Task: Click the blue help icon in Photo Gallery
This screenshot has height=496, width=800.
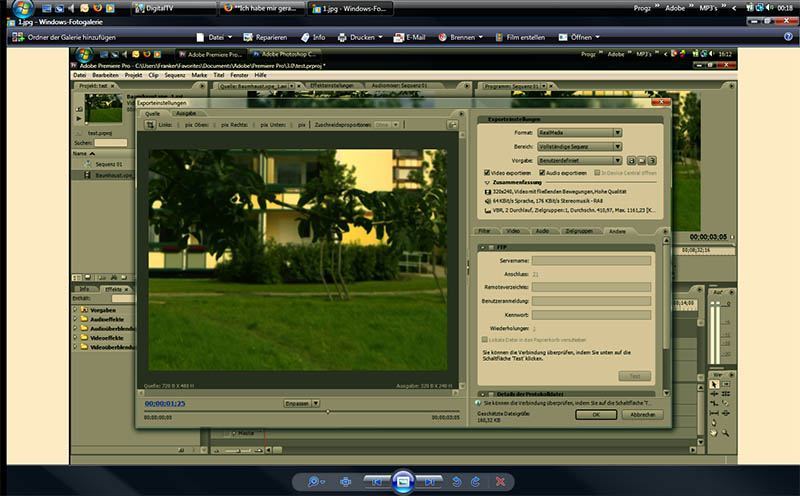Action: pyautogui.click(x=788, y=37)
